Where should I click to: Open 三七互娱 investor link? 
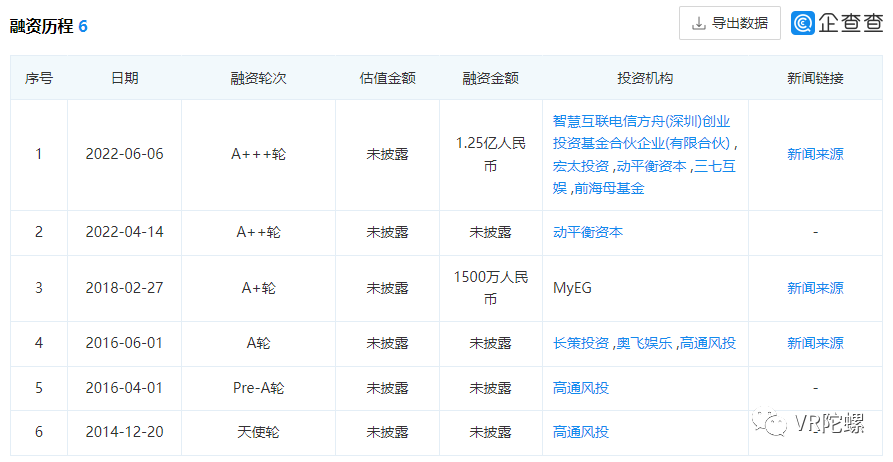[644, 177]
